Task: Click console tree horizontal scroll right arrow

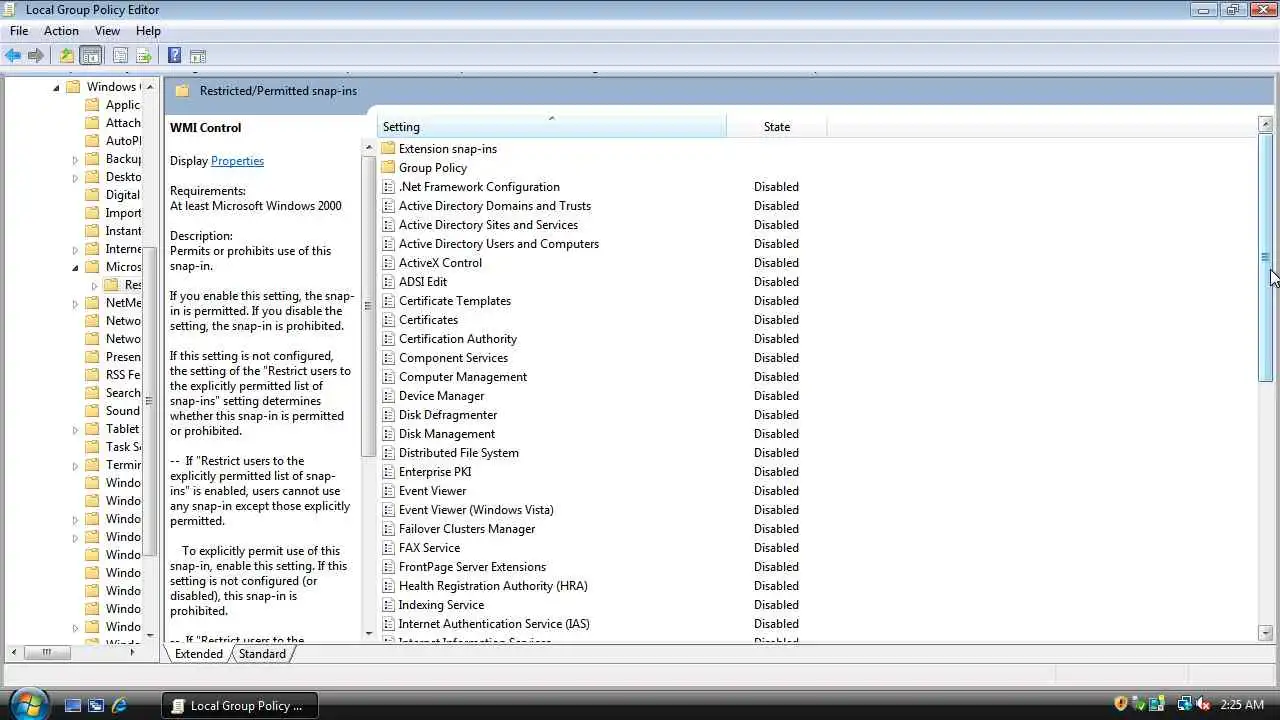Action: coord(133,652)
